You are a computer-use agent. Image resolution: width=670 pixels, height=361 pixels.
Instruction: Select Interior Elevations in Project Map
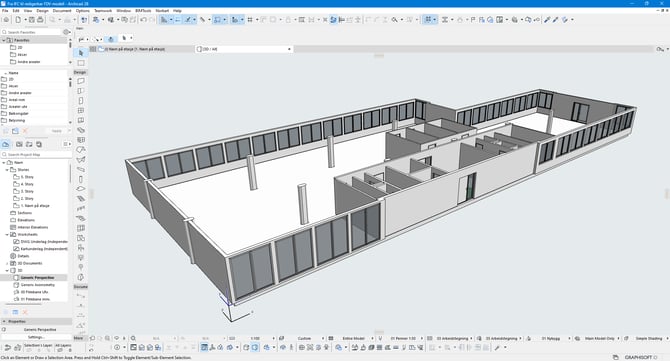pyautogui.click(x=33, y=227)
